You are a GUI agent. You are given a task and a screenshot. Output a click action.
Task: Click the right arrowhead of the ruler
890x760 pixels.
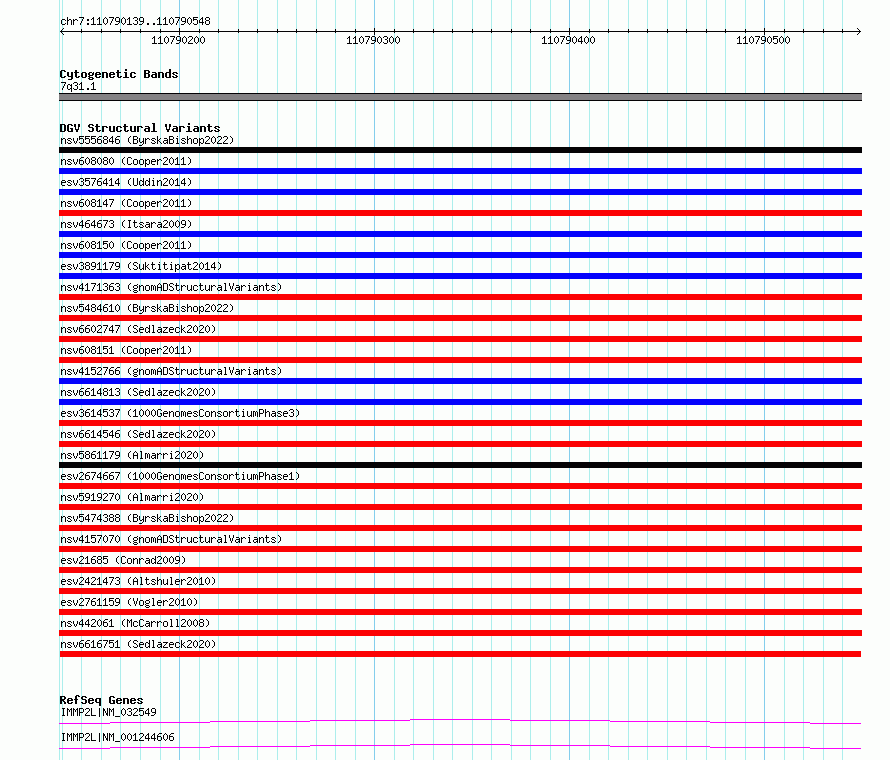(858, 31)
